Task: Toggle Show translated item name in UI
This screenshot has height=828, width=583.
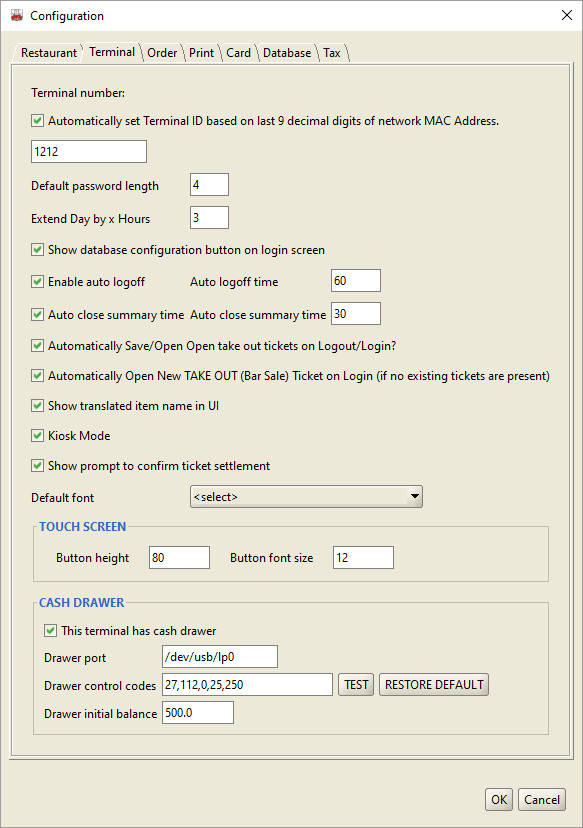Action: pos(37,406)
